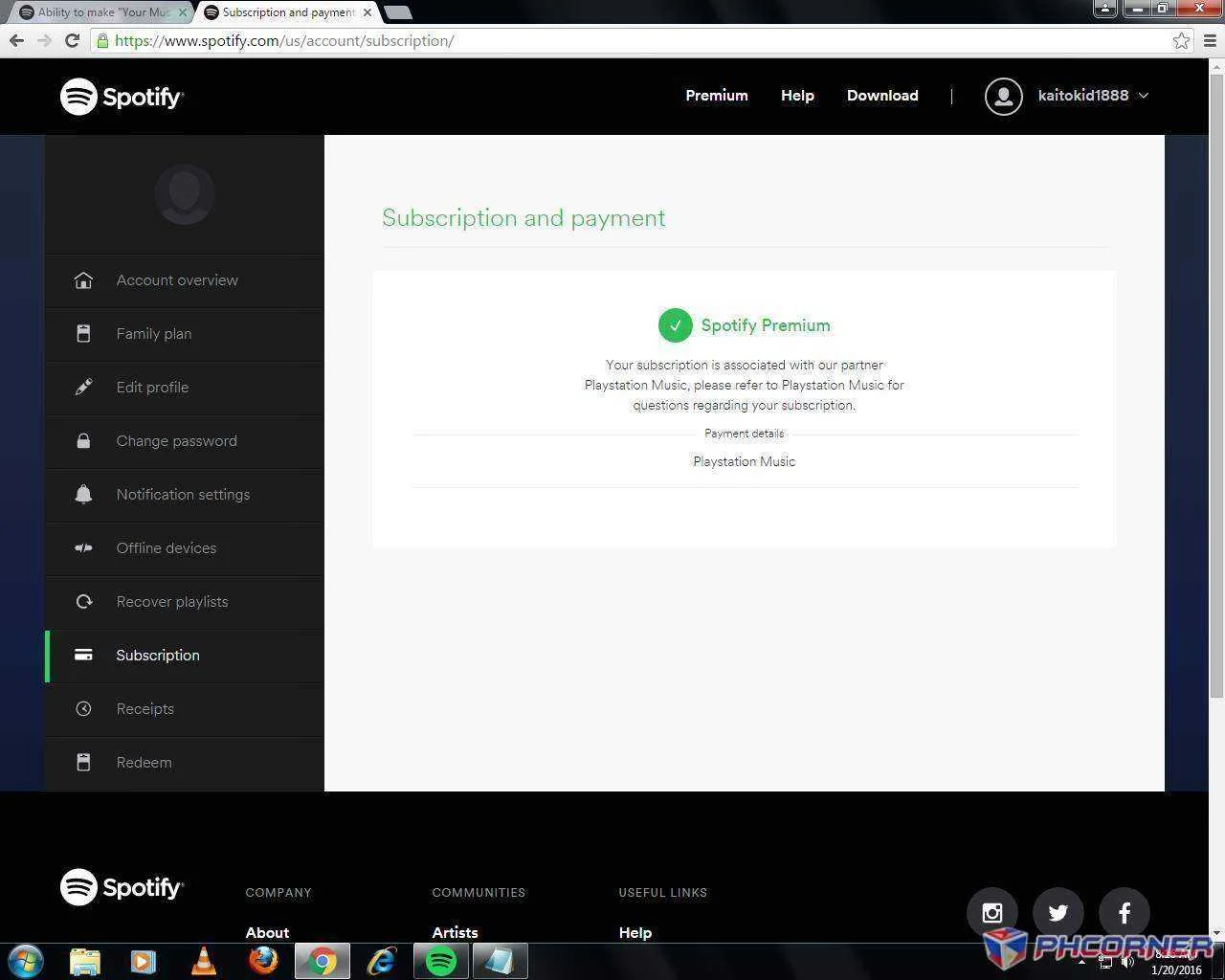Click the Premium link in the header
The height and width of the screenshot is (980, 1225).
click(x=717, y=96)
